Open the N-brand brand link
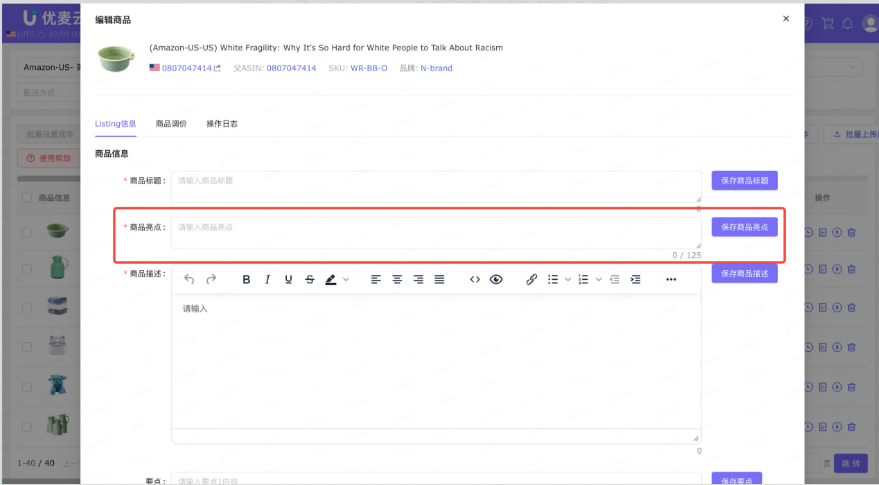Image resolution: width=879 pixels, height=485 pixels. [436, 68]
